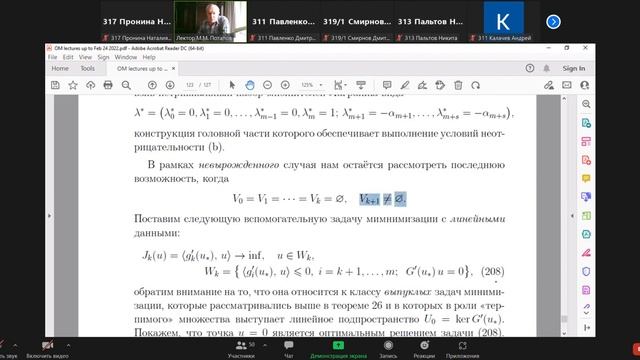
Task: Select video tile of lecturer Потапов
Action: (x=210, y=21)
